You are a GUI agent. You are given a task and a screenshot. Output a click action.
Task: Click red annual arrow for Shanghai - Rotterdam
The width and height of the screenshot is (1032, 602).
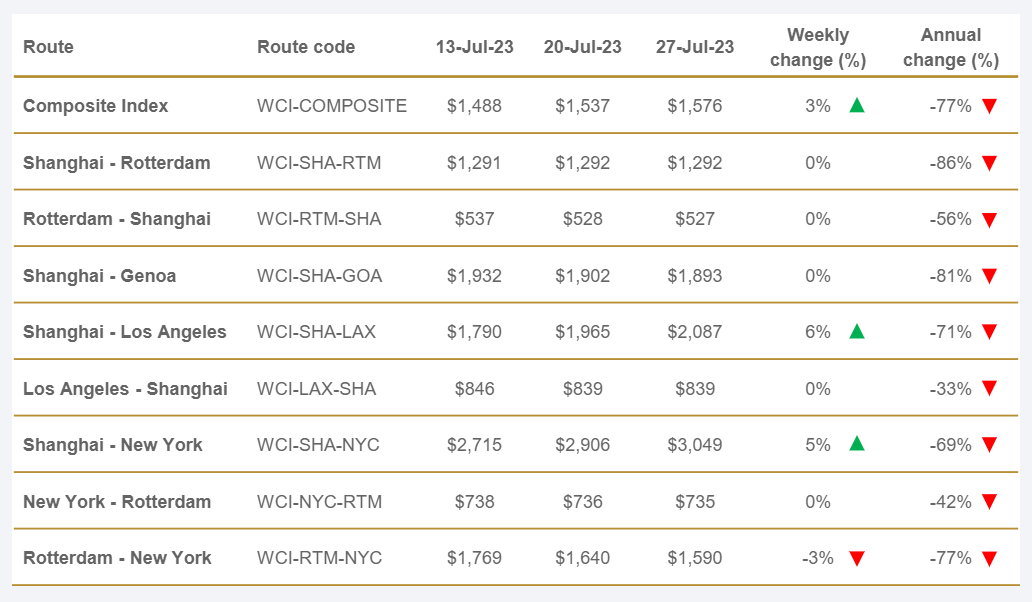pos(989,163)
